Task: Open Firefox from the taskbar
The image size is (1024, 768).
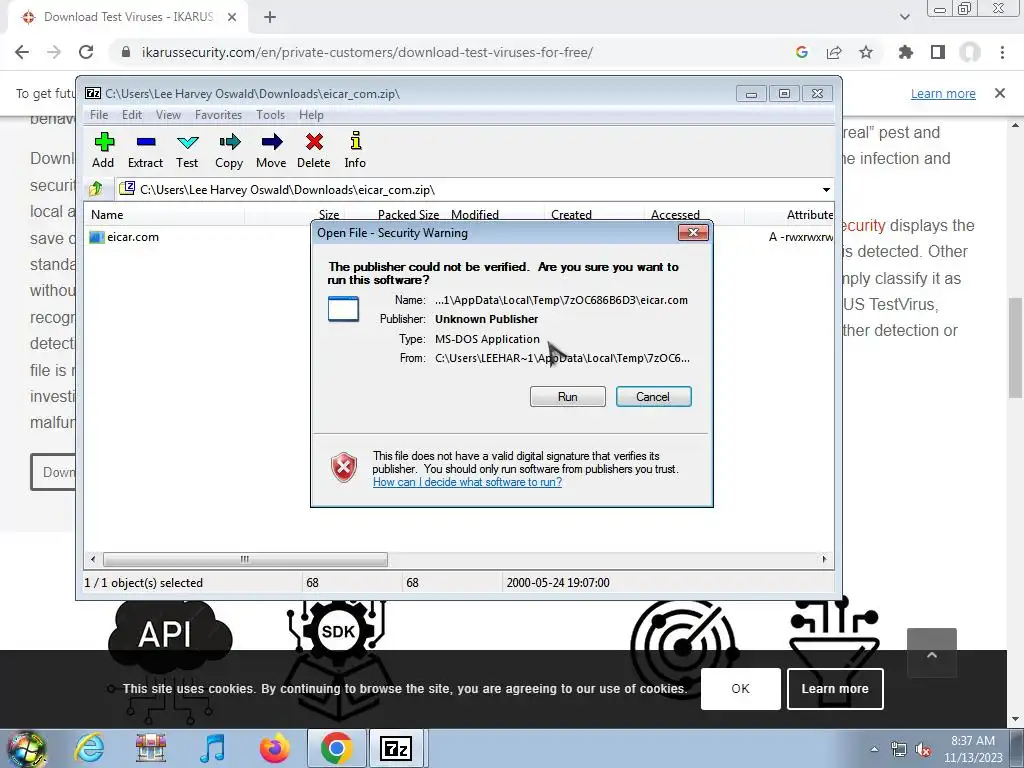Action: pos(274,748)
